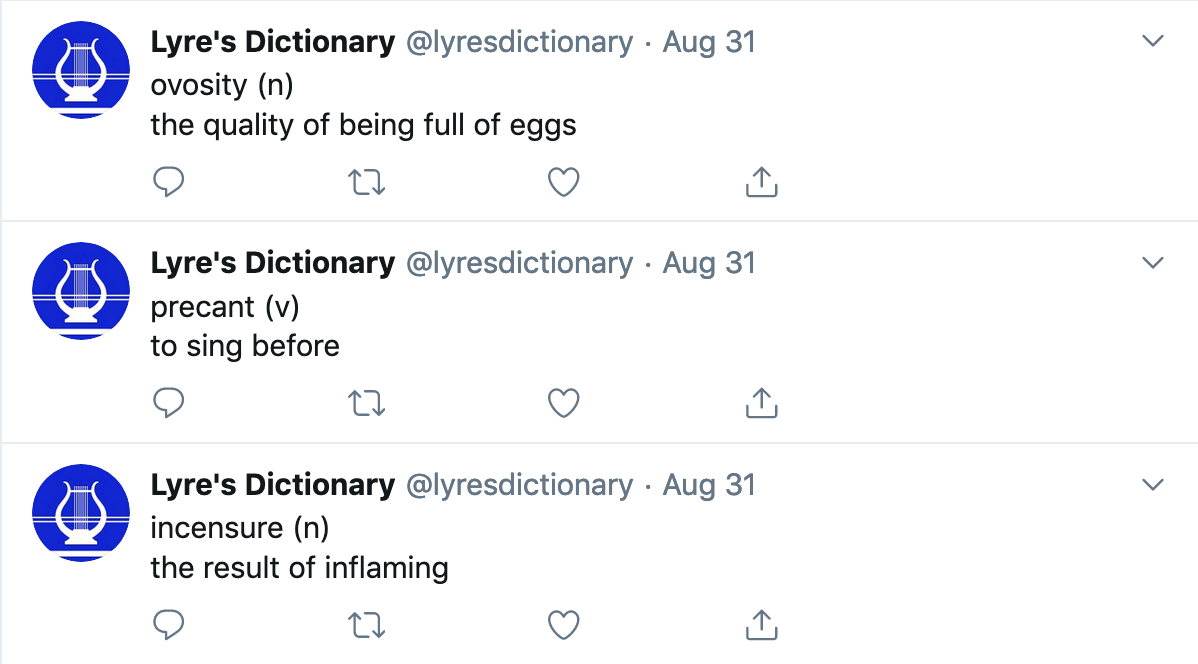Retweet the ovosity tweet
This screenshot has height=664, width=1198.
(x=367, y=183)
